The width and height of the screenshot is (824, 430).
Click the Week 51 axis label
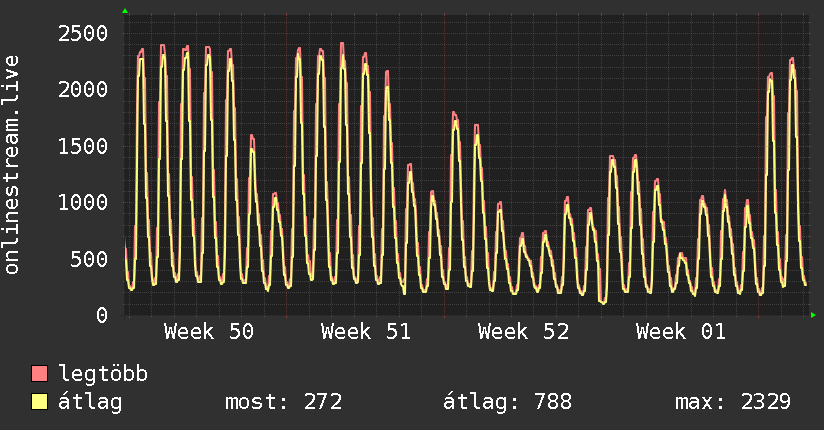pyautogui.click(x=366, y=332)
